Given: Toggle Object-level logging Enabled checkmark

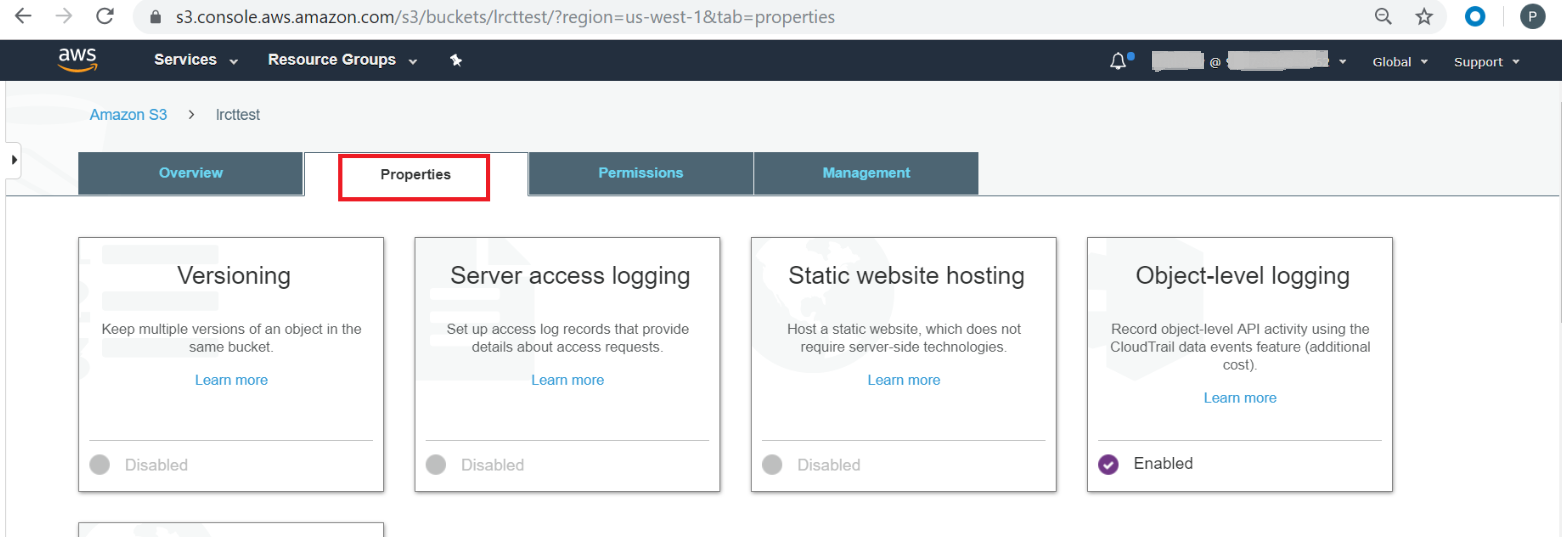Looking at the screenshot, I should pos(1108,464).
